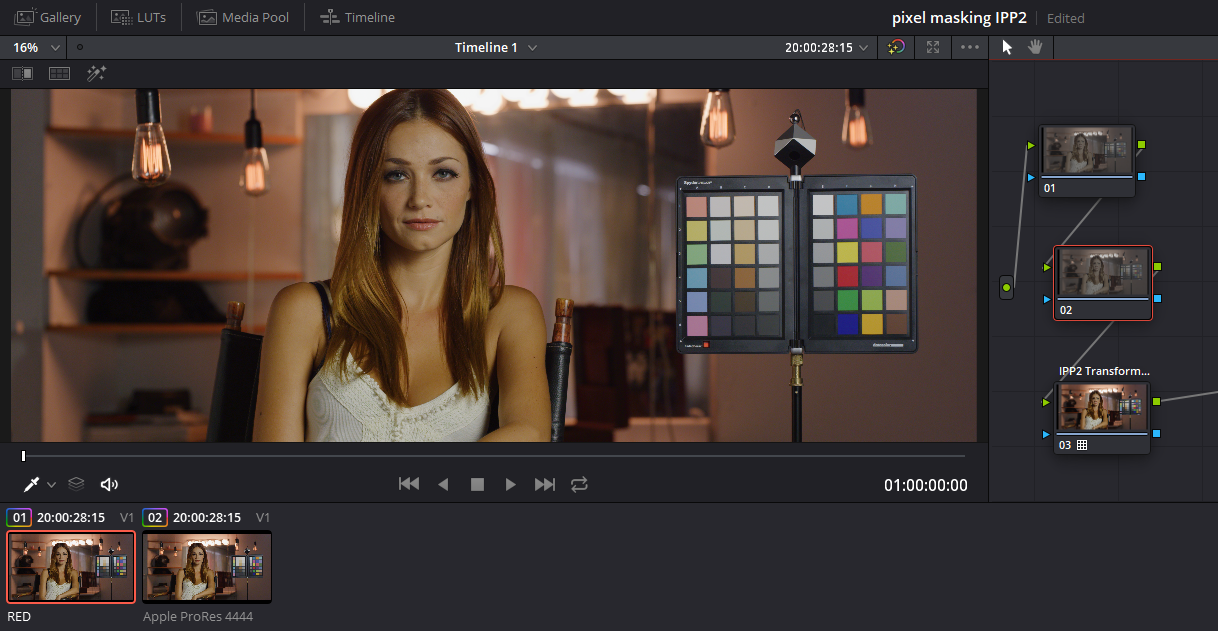Image resolution: width=1218 pixels, height=631 pixels.
Task: Show the Media Pool panel
Action: click(243, 17)
